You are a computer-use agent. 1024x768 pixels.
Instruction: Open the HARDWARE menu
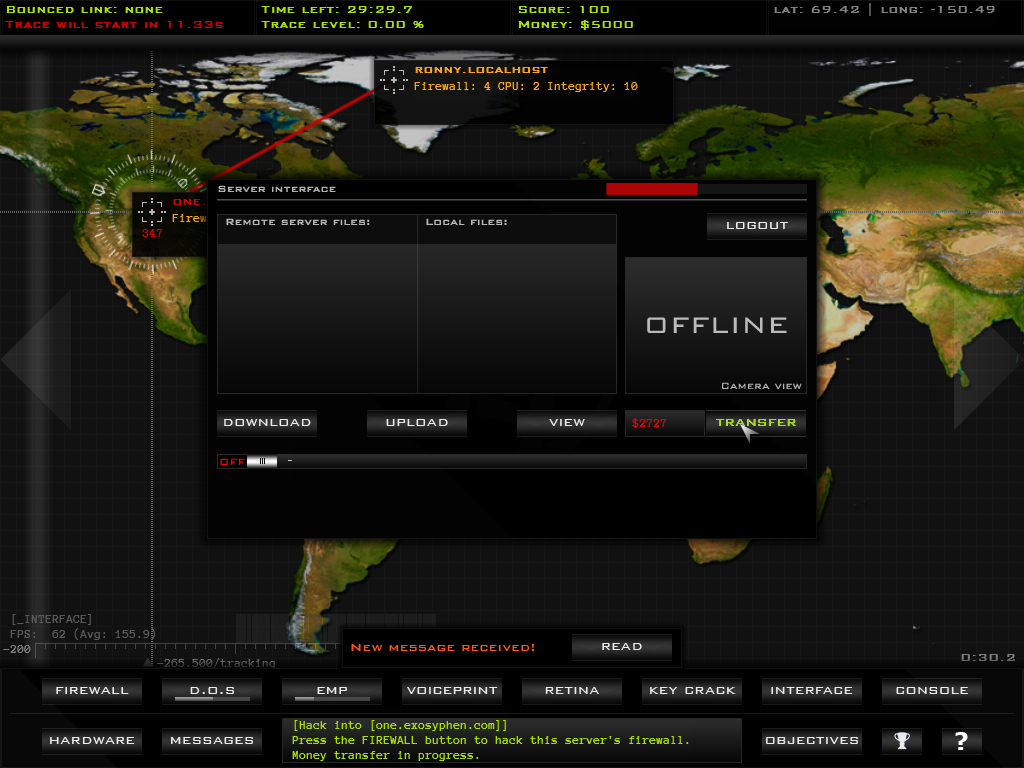pos(92,741)
